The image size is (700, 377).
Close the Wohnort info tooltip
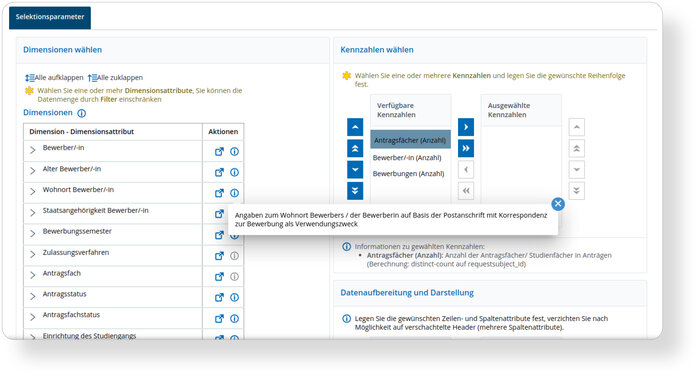(x=558, y=204)
